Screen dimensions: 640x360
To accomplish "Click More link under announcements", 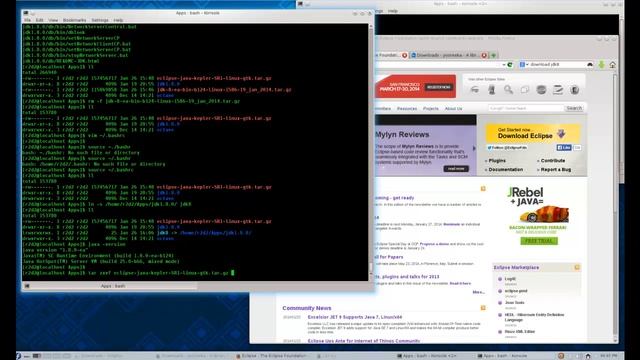I will coord(478,292).
